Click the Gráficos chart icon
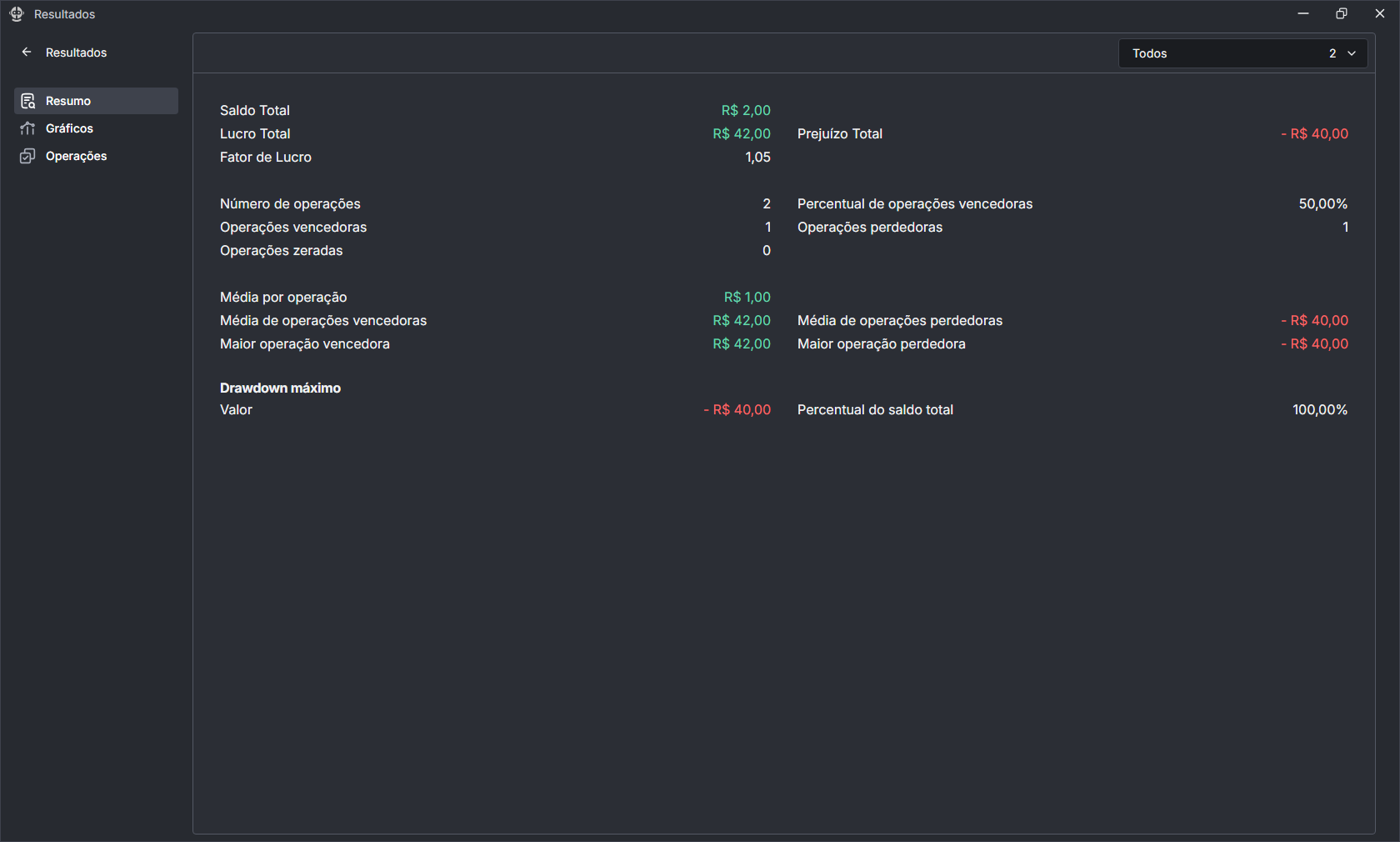The width and height of the screenshot is (1400, 842). click(x=27, y=128)
